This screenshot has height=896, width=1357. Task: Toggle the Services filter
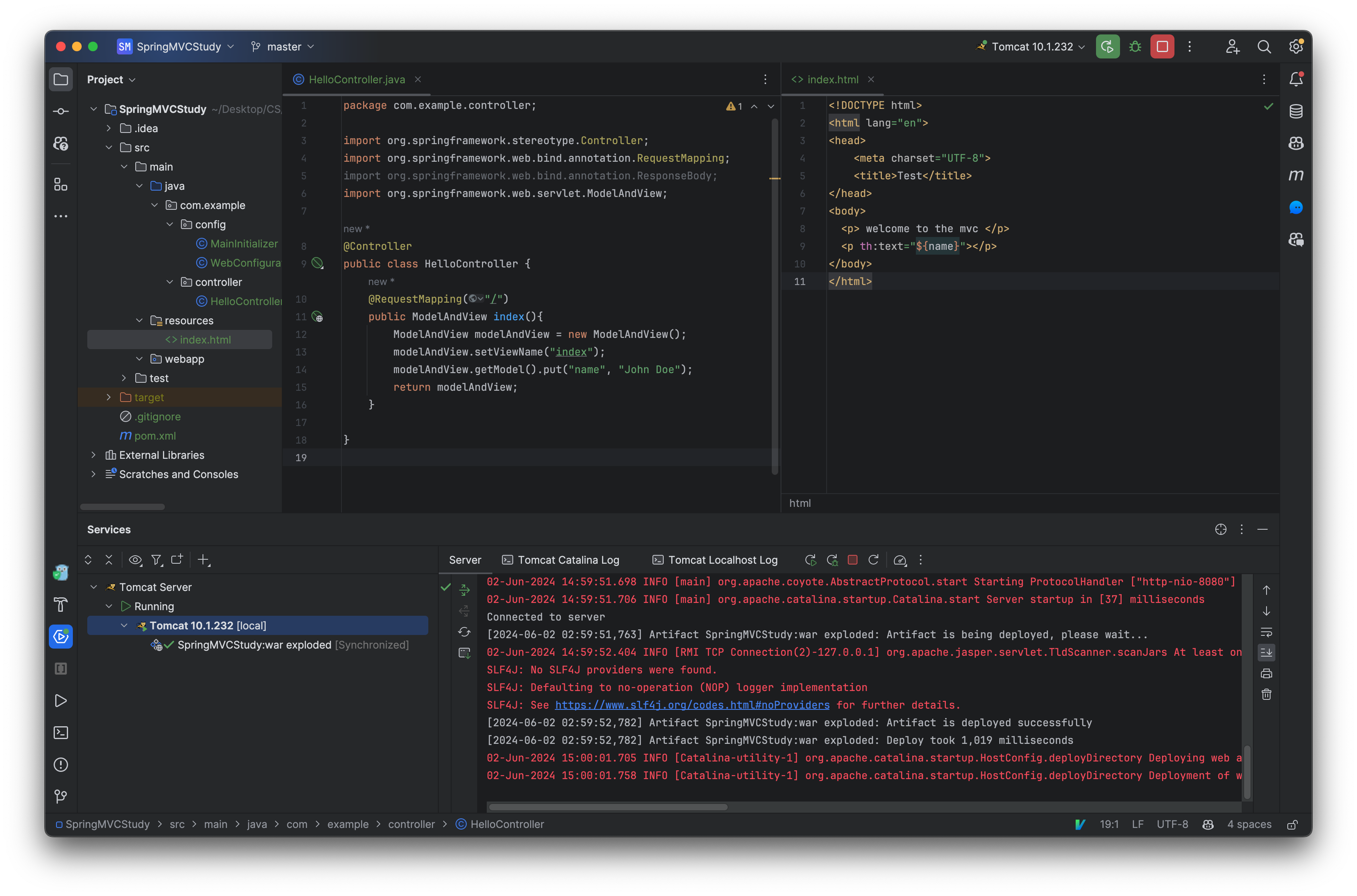coord(157,560)
